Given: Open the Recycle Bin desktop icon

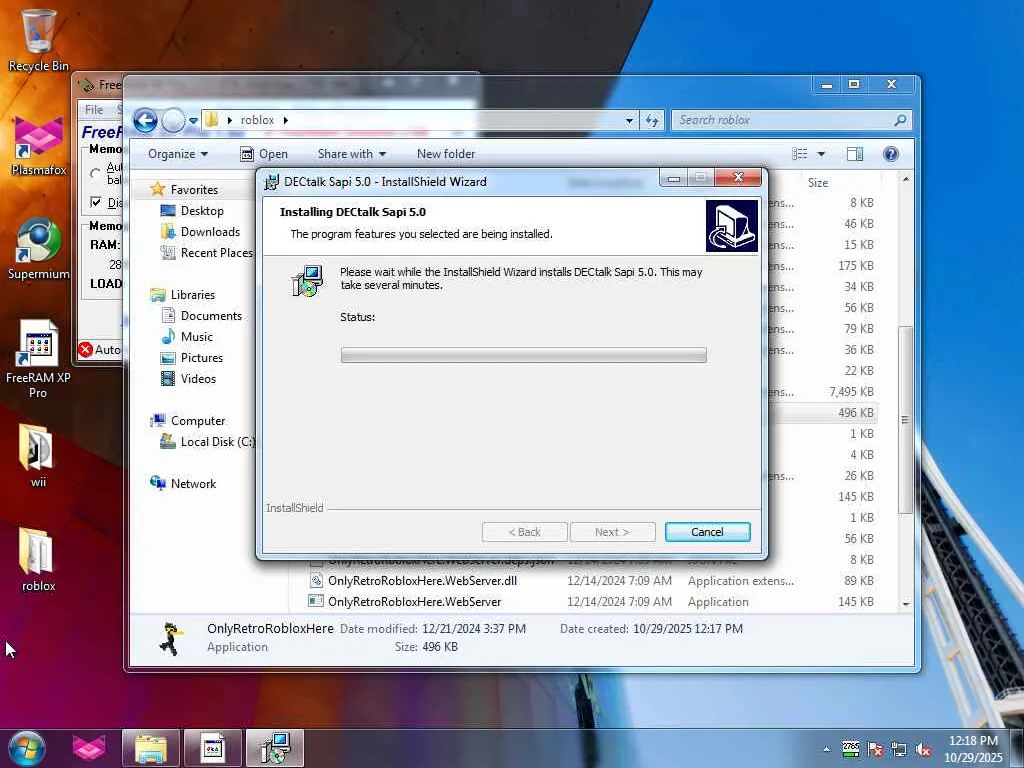Looking at the screenshot, I should pyautogui.click(x=38, y=39).
